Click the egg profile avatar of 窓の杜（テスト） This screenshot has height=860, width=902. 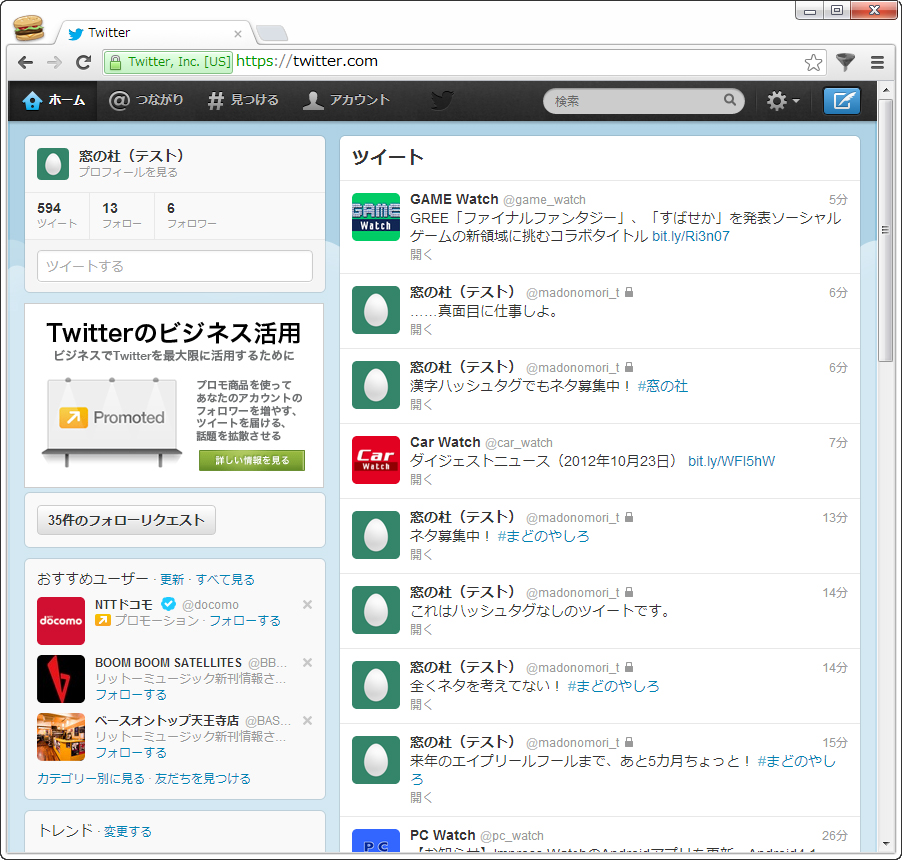click(x=52, y=164)
